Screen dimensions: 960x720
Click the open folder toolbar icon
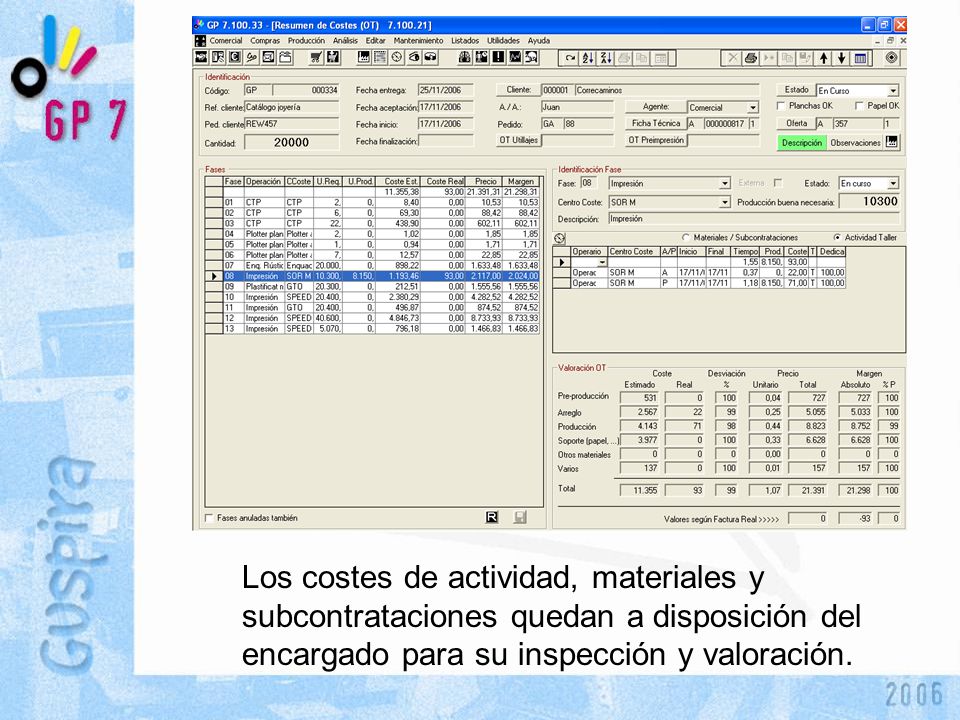285,58
